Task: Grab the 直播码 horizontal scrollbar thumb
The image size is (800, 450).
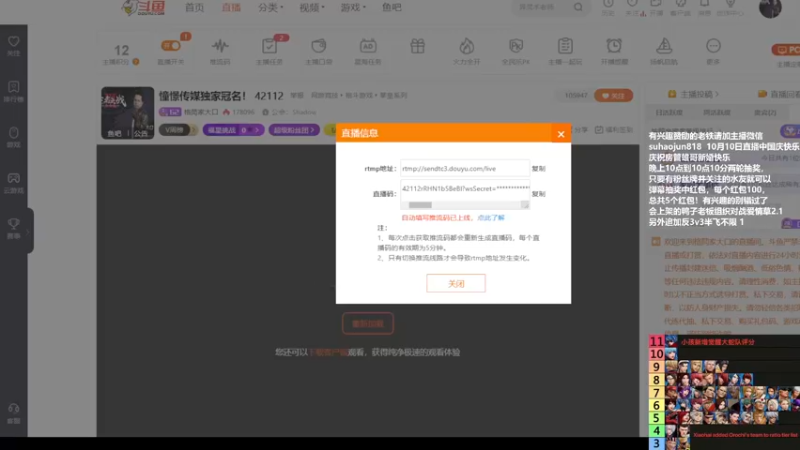Action: tap(420, 205)
